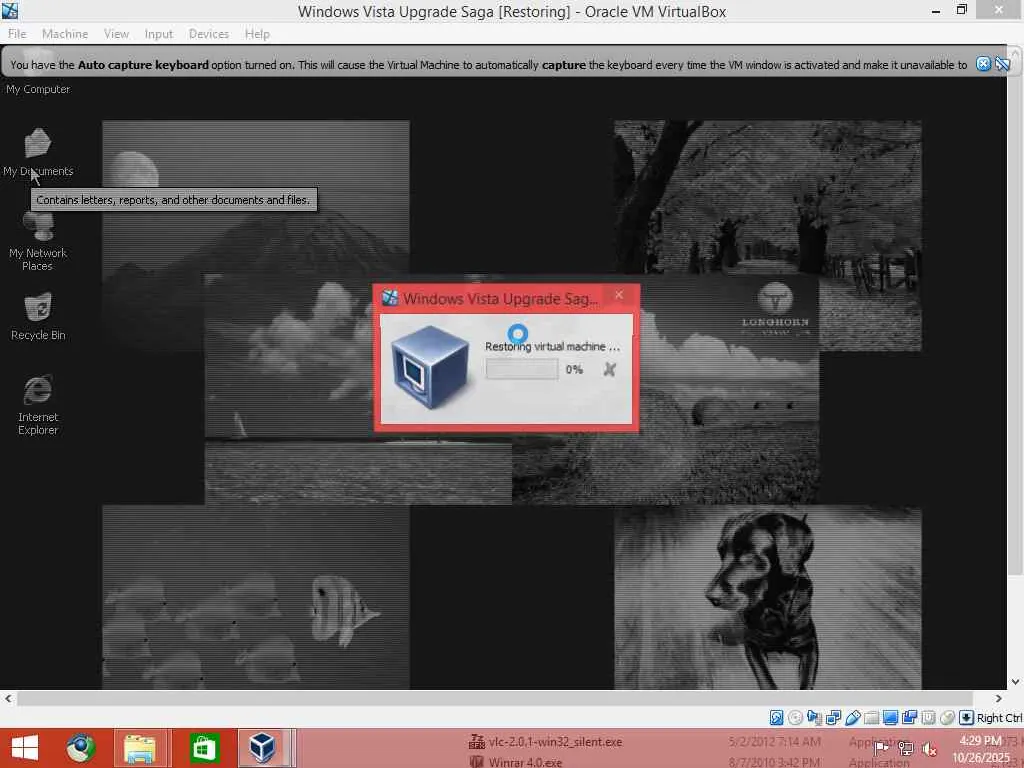Image resolution: width=1024 pixels, height=768 pixels.
Task: Select the Recycle Bin desktop icon
Action: pos(38,317)
